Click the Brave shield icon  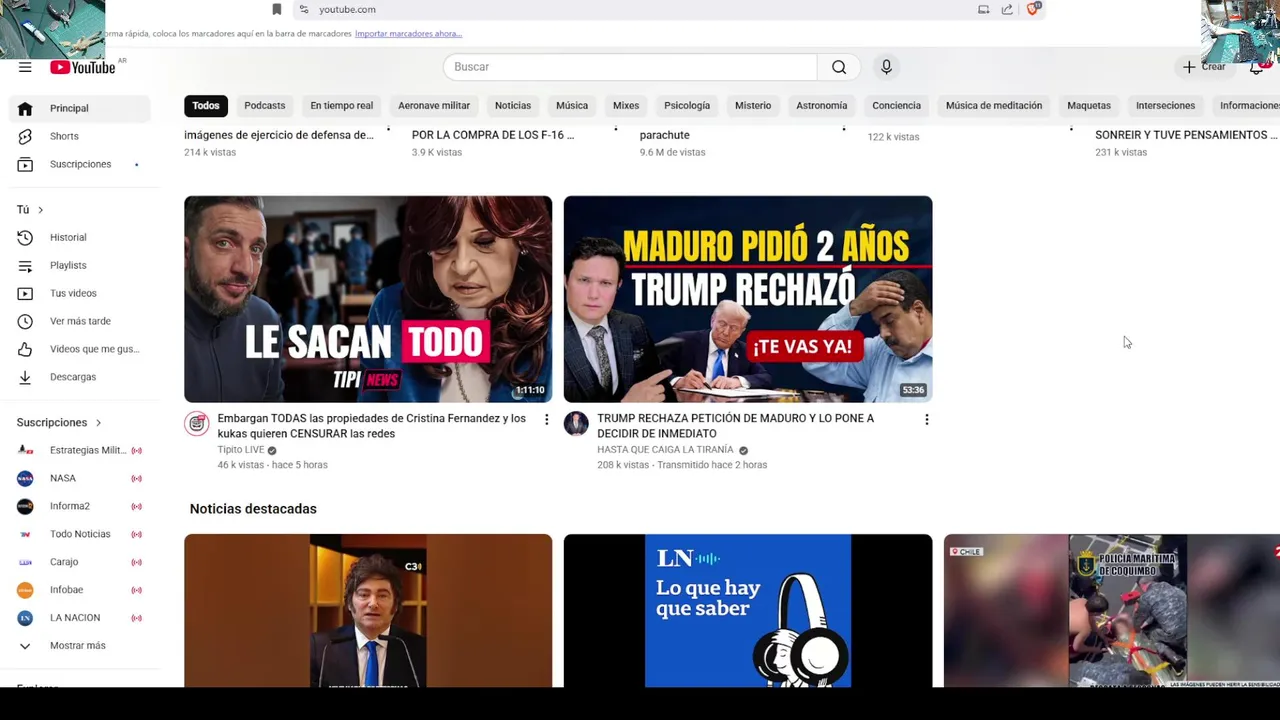coord(1034,8)
